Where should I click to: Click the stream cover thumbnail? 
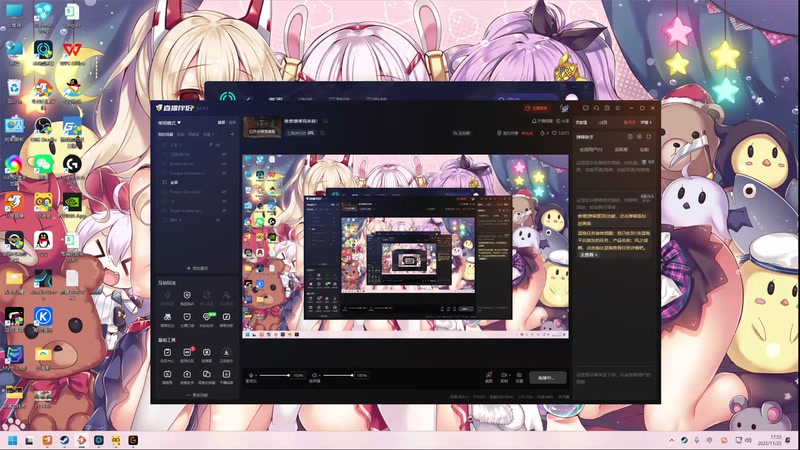[x=262, y=127]
